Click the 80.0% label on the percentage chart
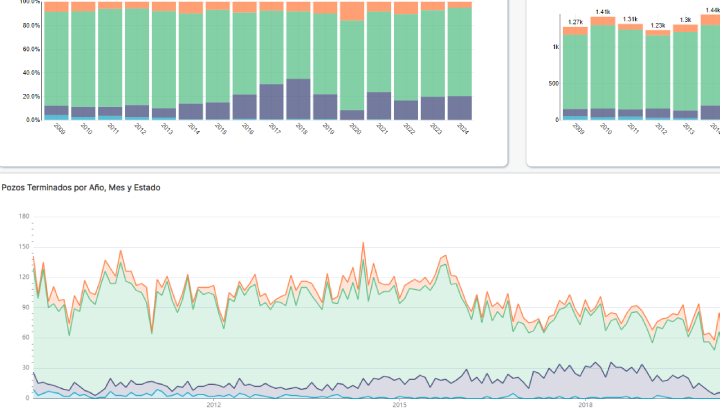This screenshot has height=420, width=720. click(x=31, y=25)
